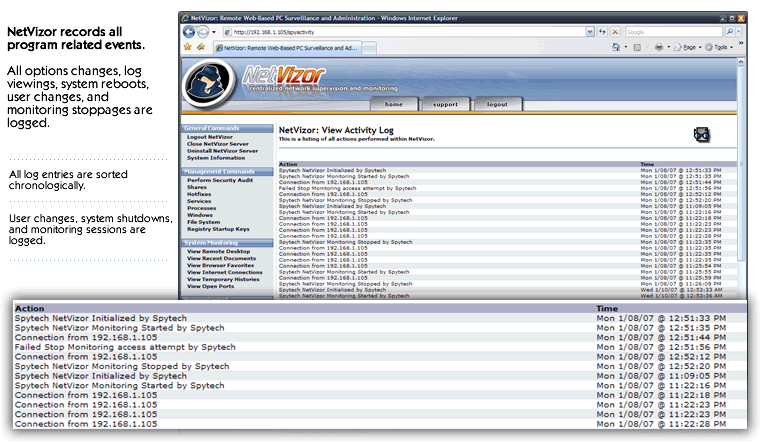Open the address bar dropdown arrow
Screen dimensions: 761x445
590,32
